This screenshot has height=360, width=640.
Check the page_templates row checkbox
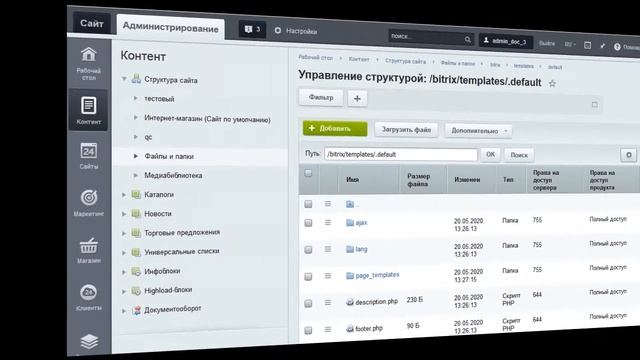point(308,276)
